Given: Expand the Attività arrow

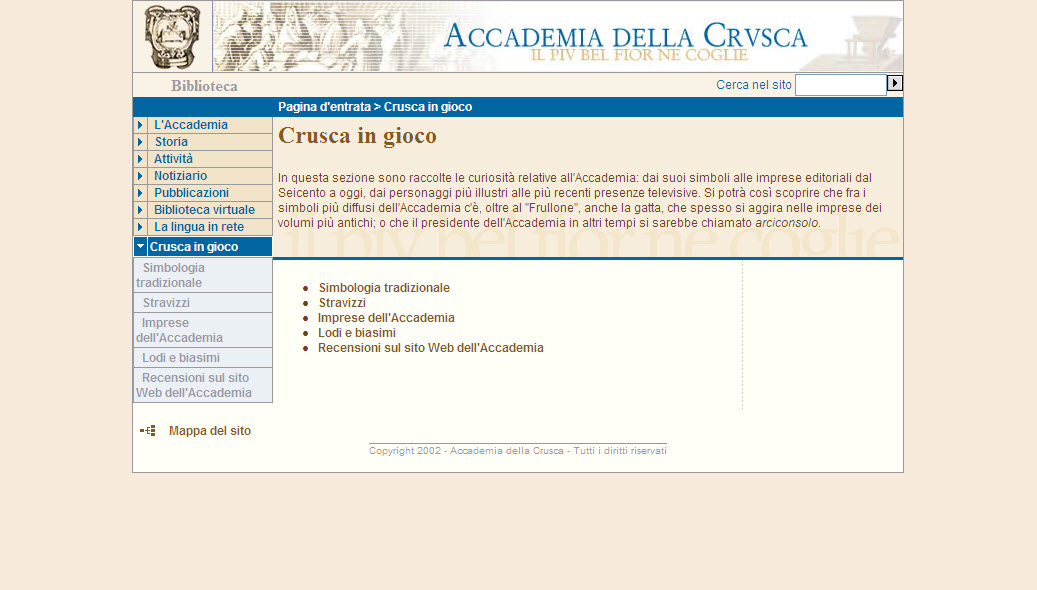Looking at the screenshot, I should [x=140, y=159].
